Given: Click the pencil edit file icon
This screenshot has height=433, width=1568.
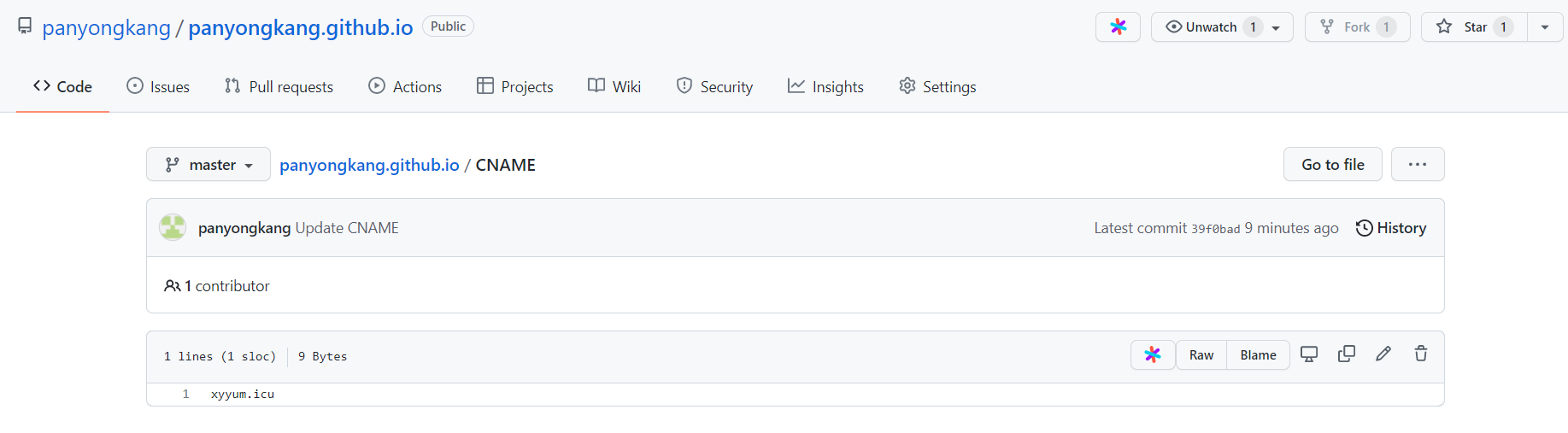Looking at the screenshot, I should (1383, 354).
